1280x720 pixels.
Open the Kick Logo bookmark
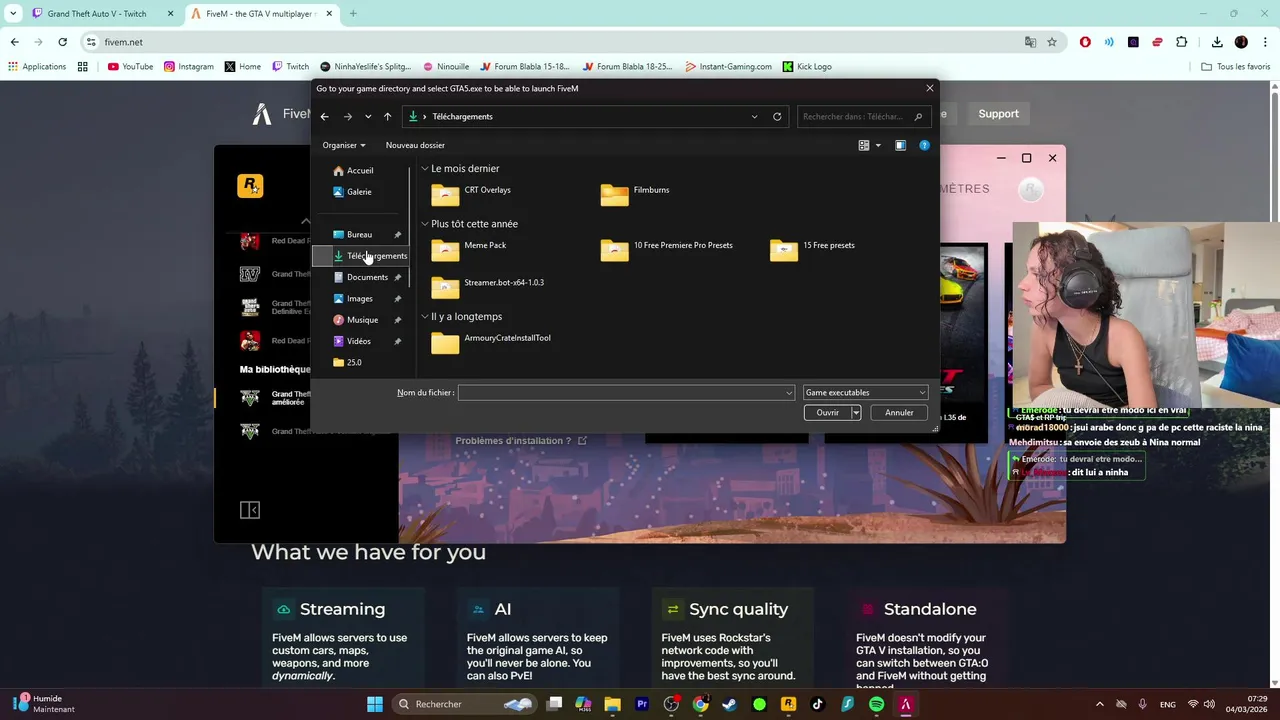[807, 67]
